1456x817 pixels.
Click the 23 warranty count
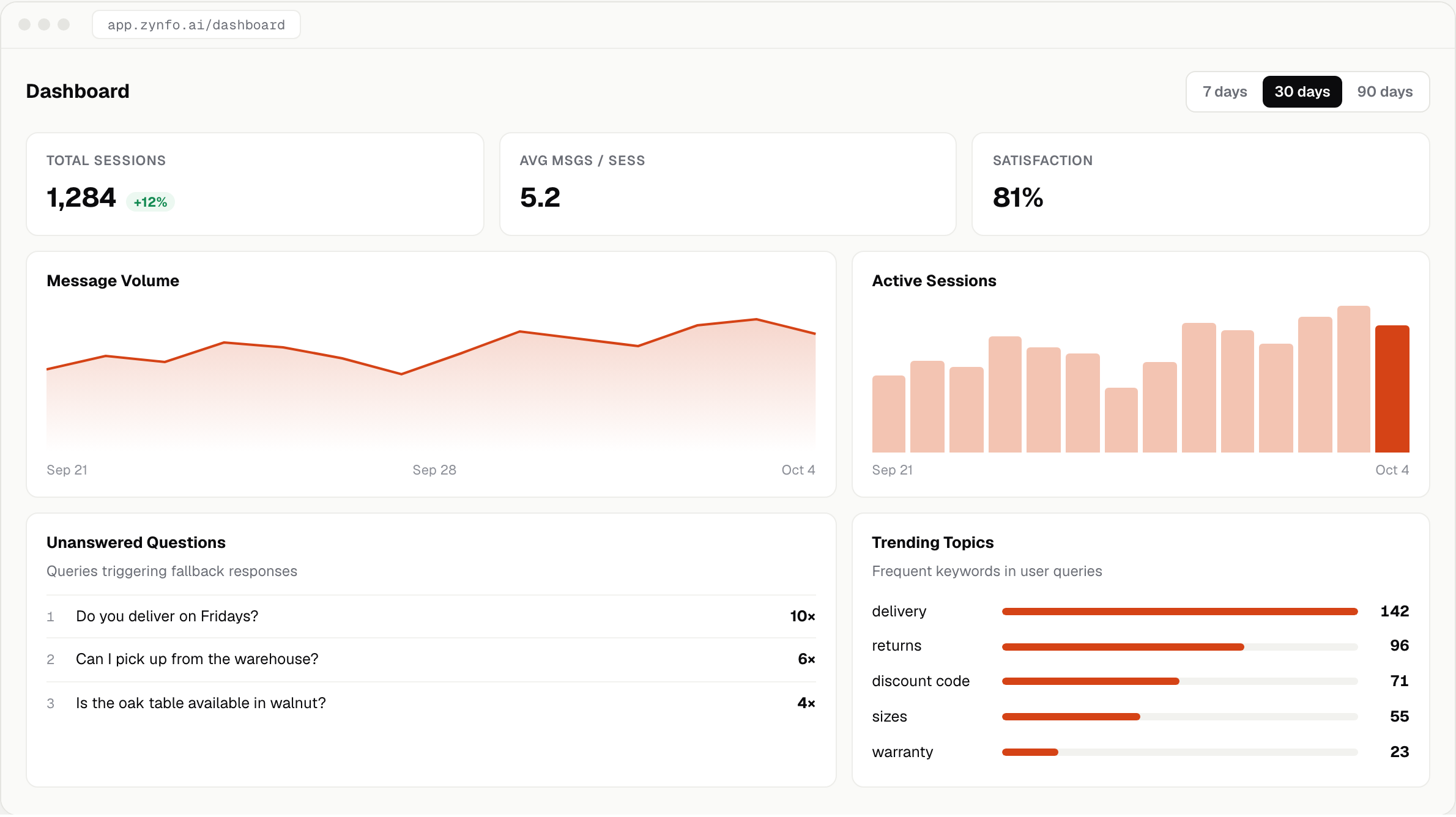pyautogui.click(x=1399, y=752)
